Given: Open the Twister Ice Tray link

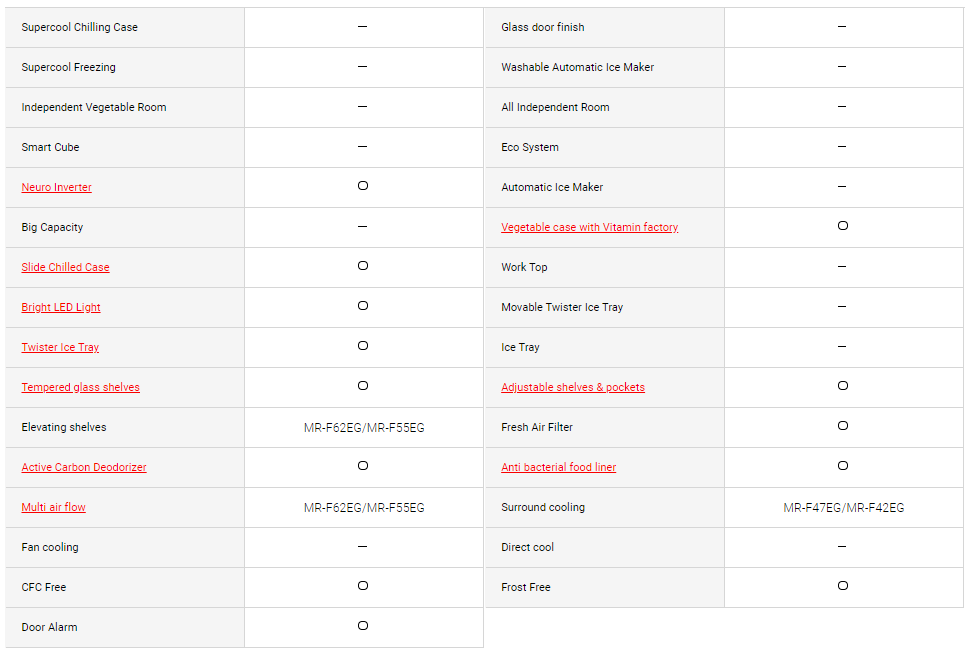Looking at the screenshot, I should (x=60, y=347).
